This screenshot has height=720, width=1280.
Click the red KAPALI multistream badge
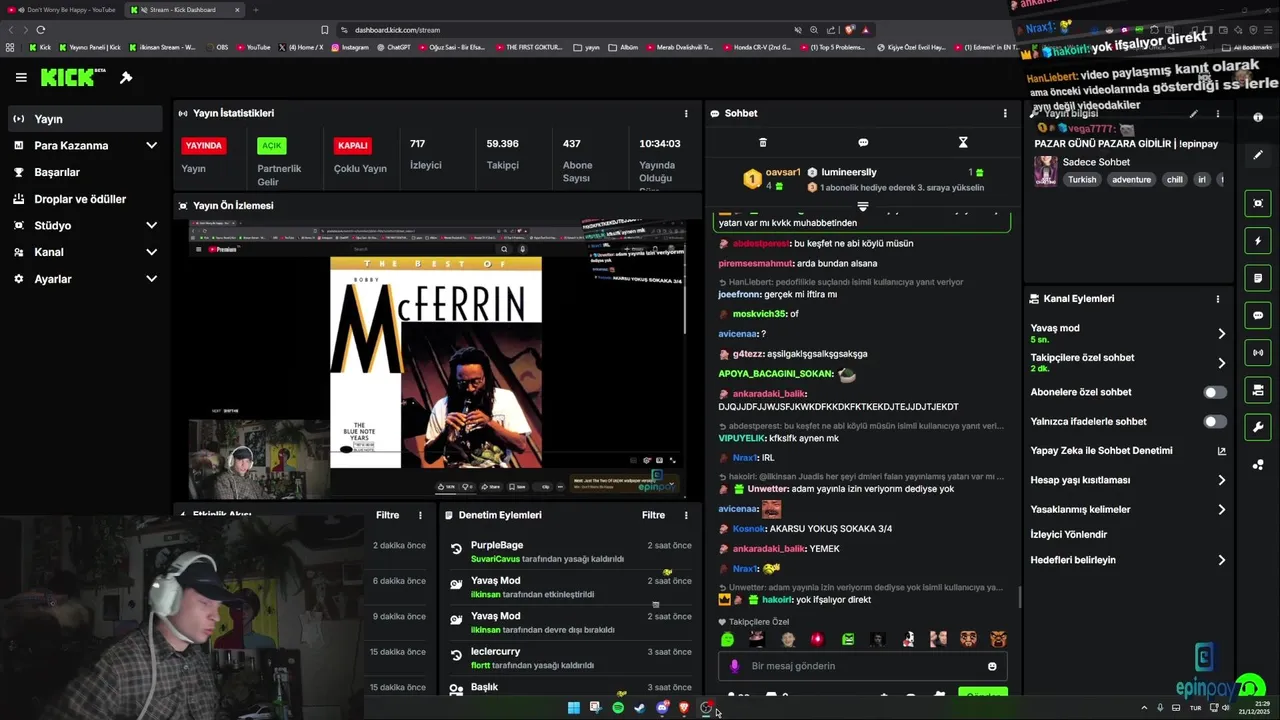pyautogui.click(x=353, y=145)
